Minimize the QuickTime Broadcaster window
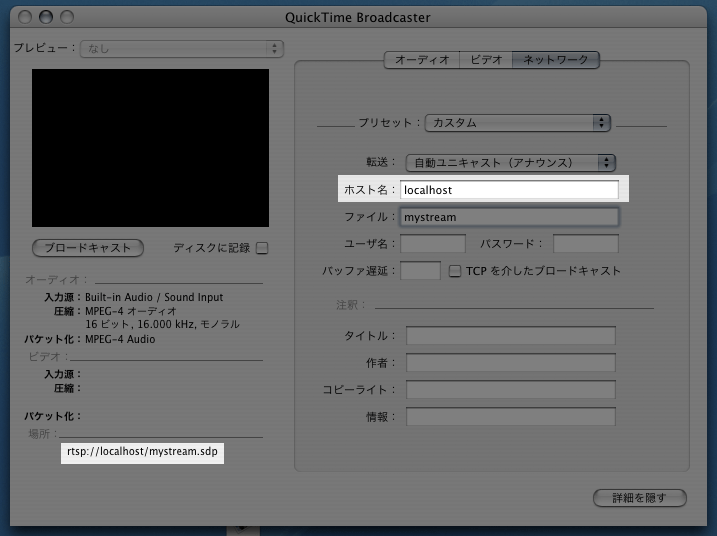The height and width of the screenshot is (536, 717). (46, 17)
